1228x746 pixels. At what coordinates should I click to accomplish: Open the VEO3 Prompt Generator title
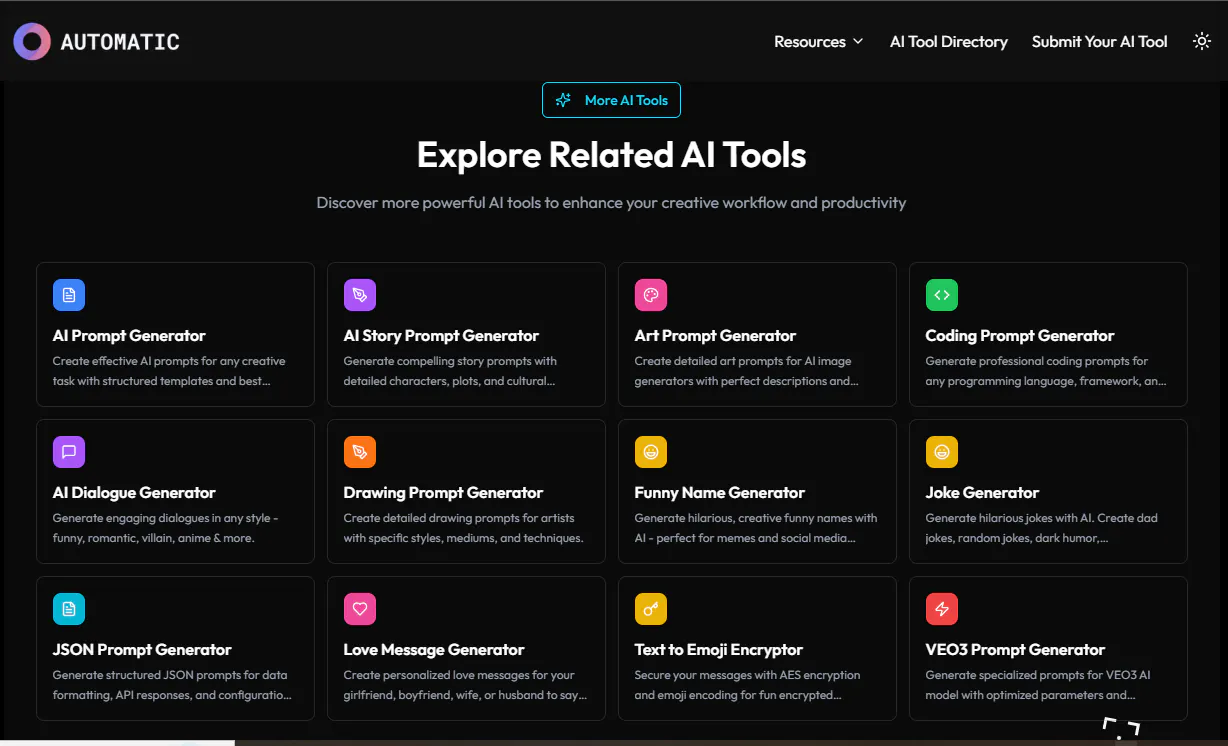[1016, 650]
